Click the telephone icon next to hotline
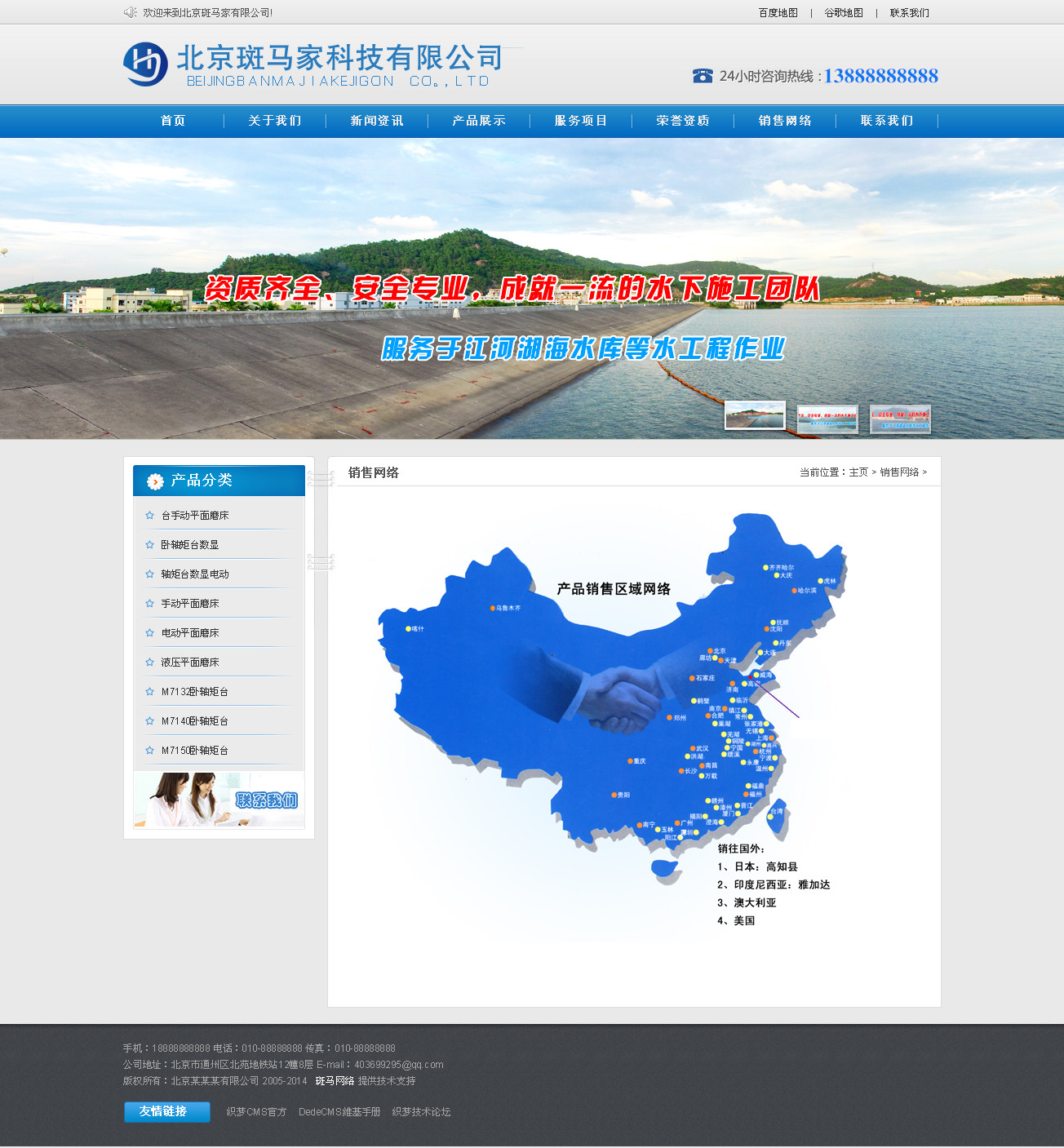This screenshot has width=1064, height=1148. [x=703, y=76]
